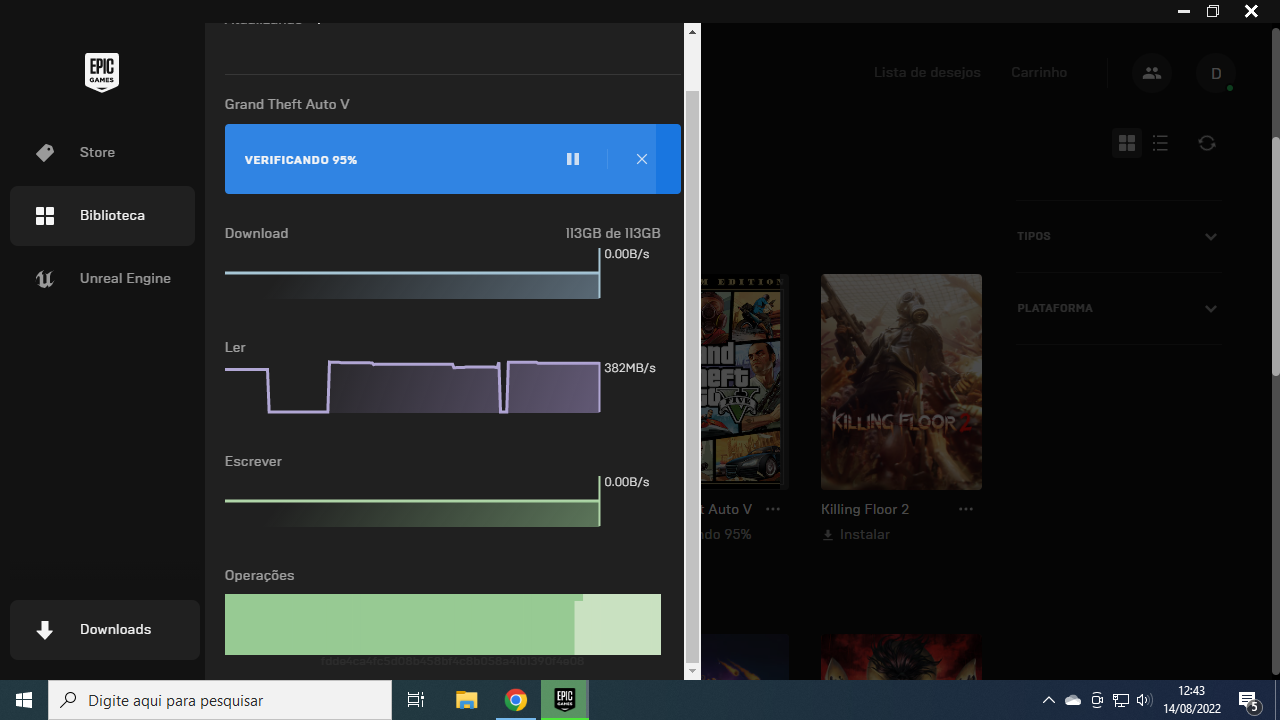Open the Carrinho link
Image resolution: width=1280 pixels, height=720 pixels.
(x=1039, y=72)
